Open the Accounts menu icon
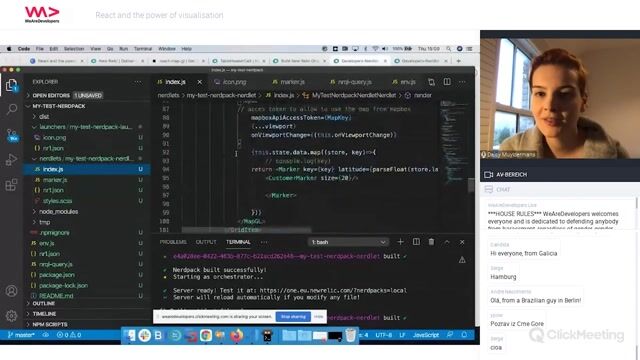The height and width of the screenshot is (360, 640). (x=11, y=291)
